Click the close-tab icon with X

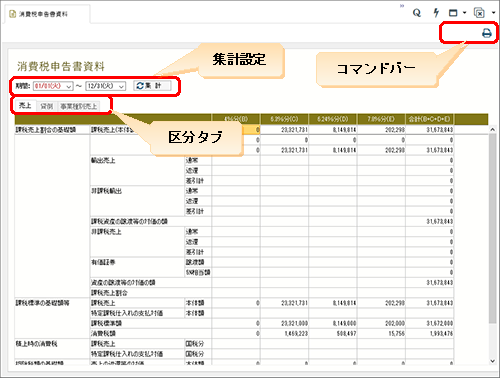pyautogui.click(x=479, y=13)
